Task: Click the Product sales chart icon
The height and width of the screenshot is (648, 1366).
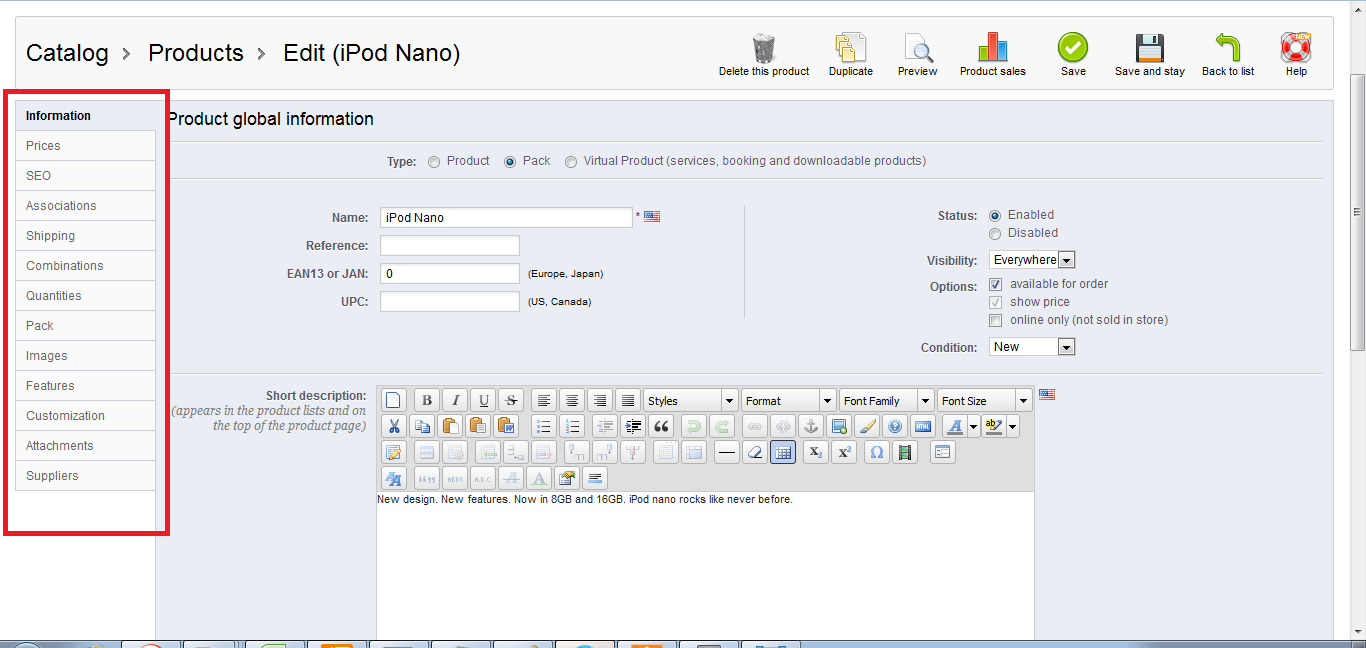Action: 992,49
